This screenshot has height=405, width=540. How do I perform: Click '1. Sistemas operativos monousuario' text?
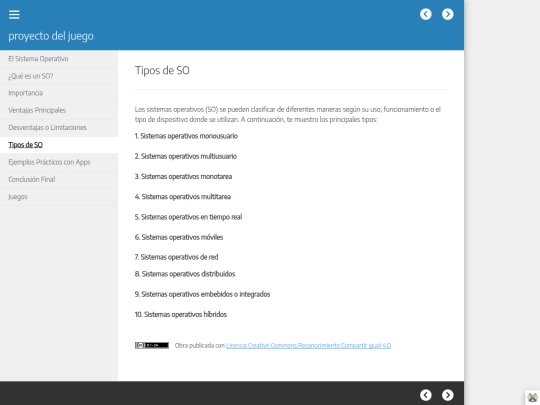click(x=186, y=136)
